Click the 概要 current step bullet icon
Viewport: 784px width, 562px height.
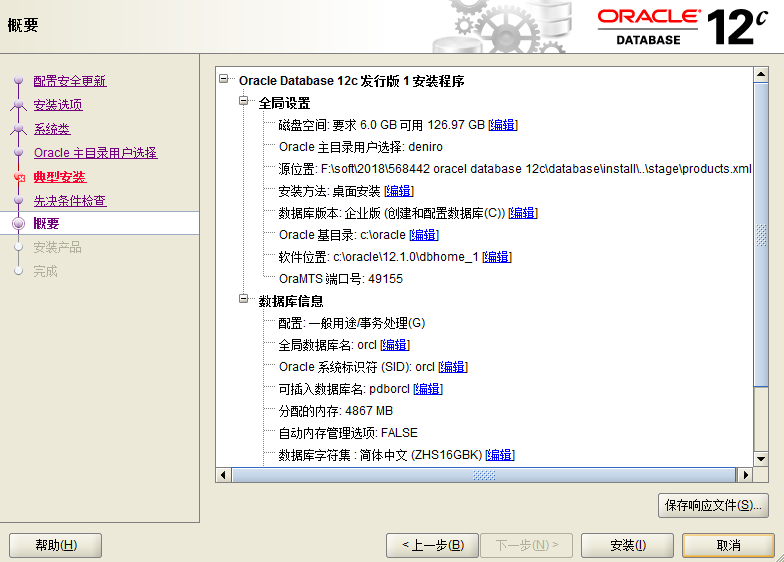point(18,224)
